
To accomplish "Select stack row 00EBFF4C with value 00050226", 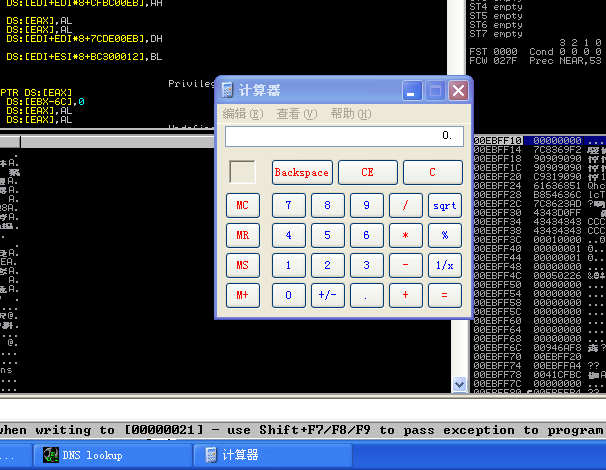I will pos(540,276).
